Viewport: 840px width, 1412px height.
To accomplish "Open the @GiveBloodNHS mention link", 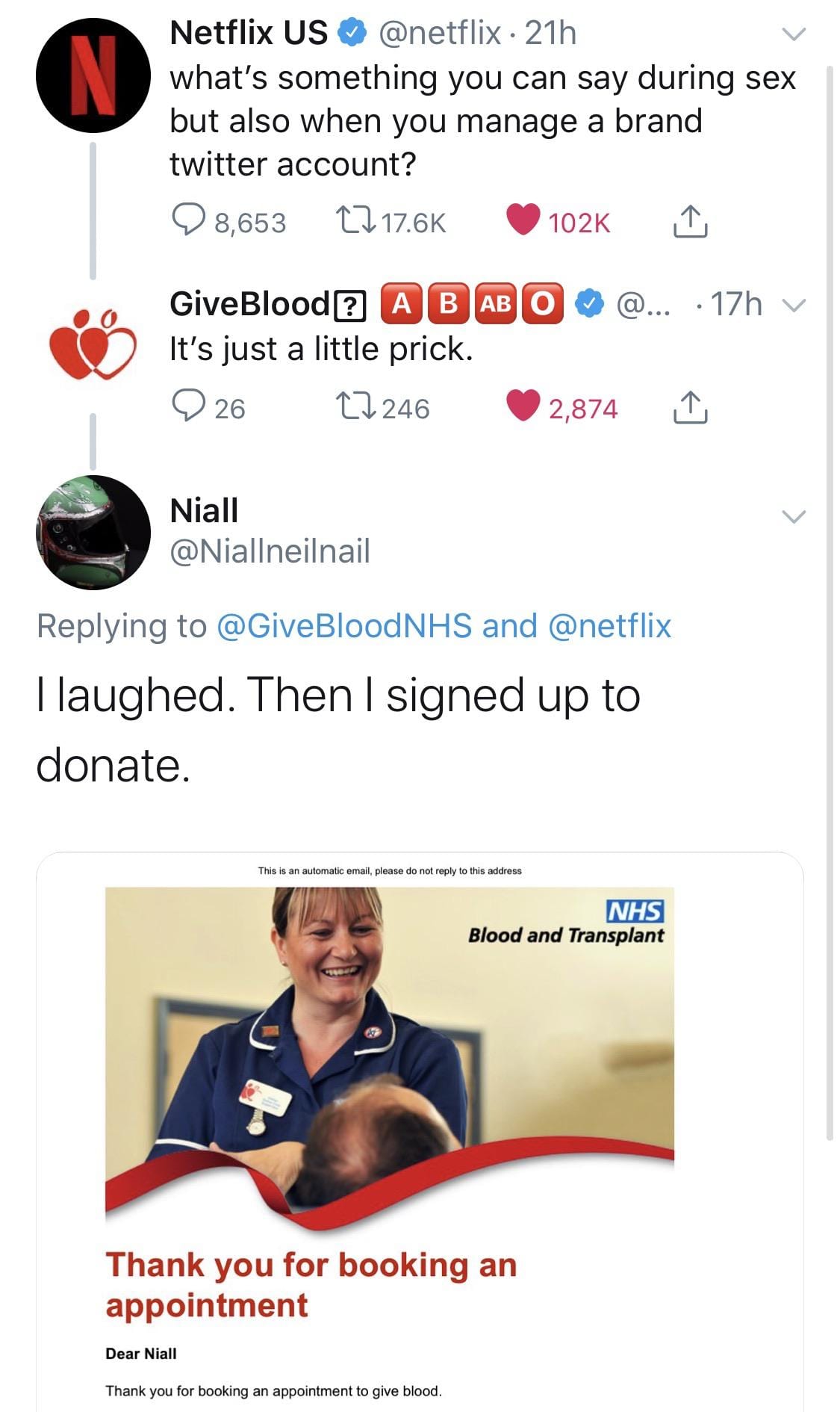I will (x=344, y=625).
